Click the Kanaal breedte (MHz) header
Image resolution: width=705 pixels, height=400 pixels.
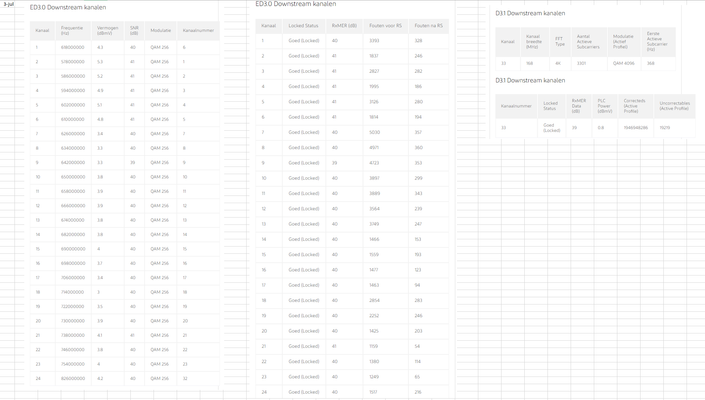[x=534, y=41]
